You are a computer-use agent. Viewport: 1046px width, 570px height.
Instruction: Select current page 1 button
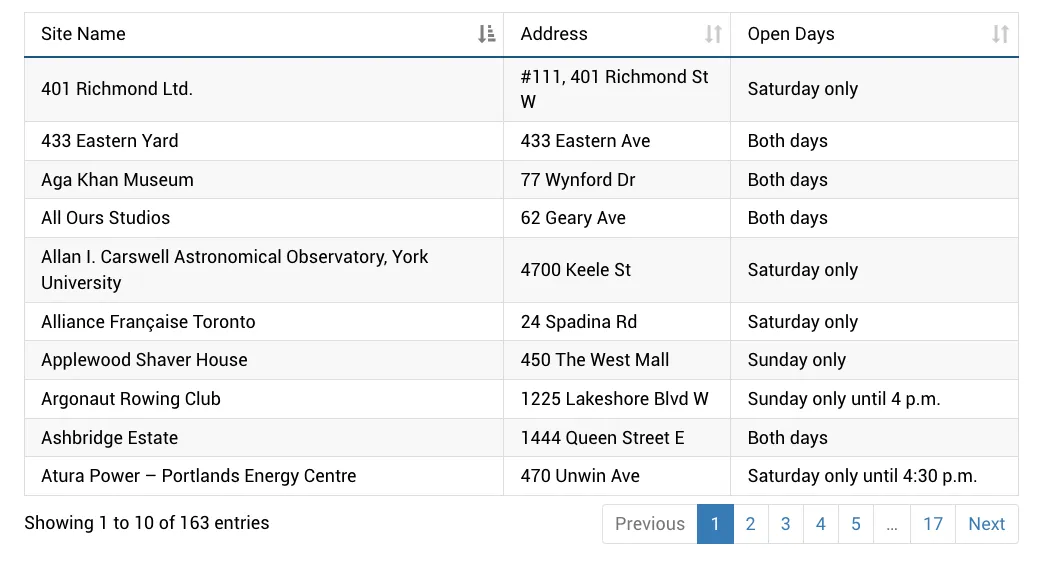click(715, 524)
